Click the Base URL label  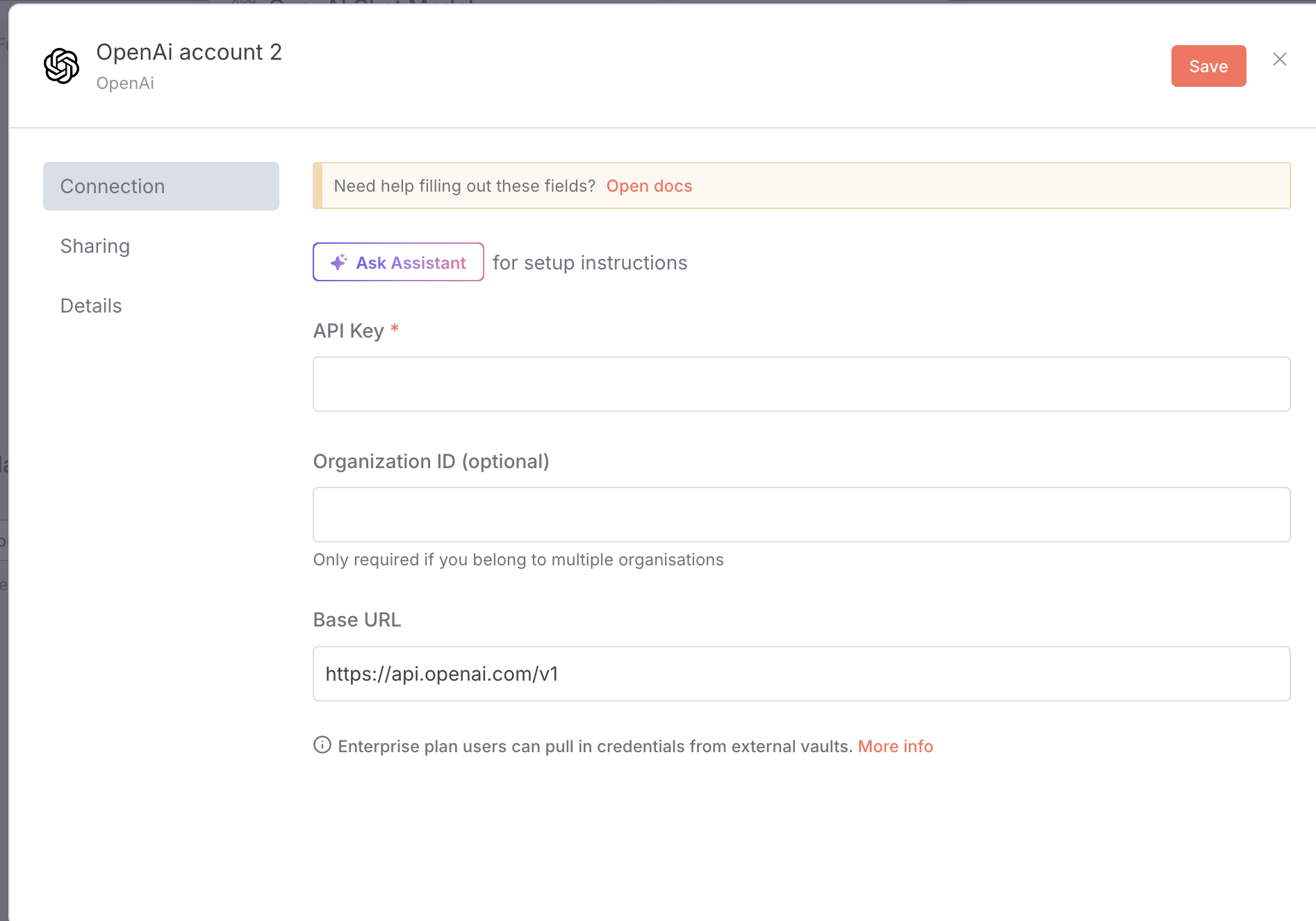coord(357,620)
